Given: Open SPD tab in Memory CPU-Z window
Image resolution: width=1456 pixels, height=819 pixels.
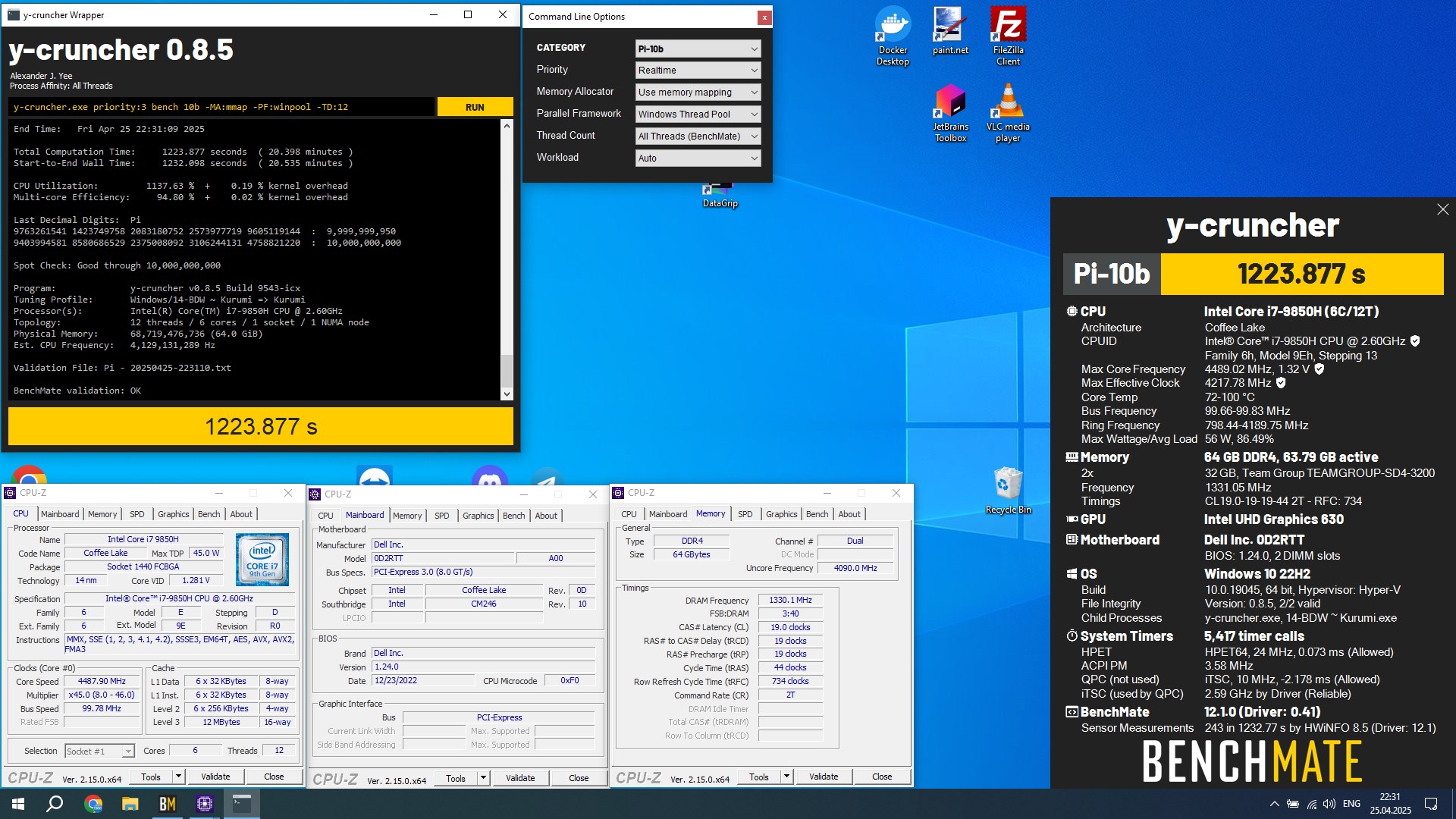Looking at the screenshot, I should coord(745,514).
